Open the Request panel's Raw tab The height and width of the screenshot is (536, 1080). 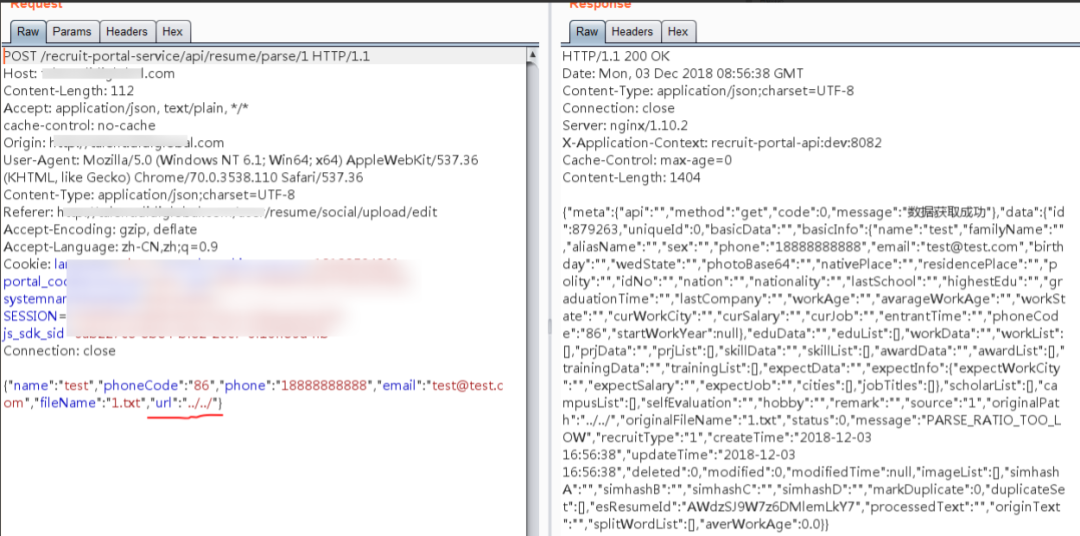(x=28, y=32)
